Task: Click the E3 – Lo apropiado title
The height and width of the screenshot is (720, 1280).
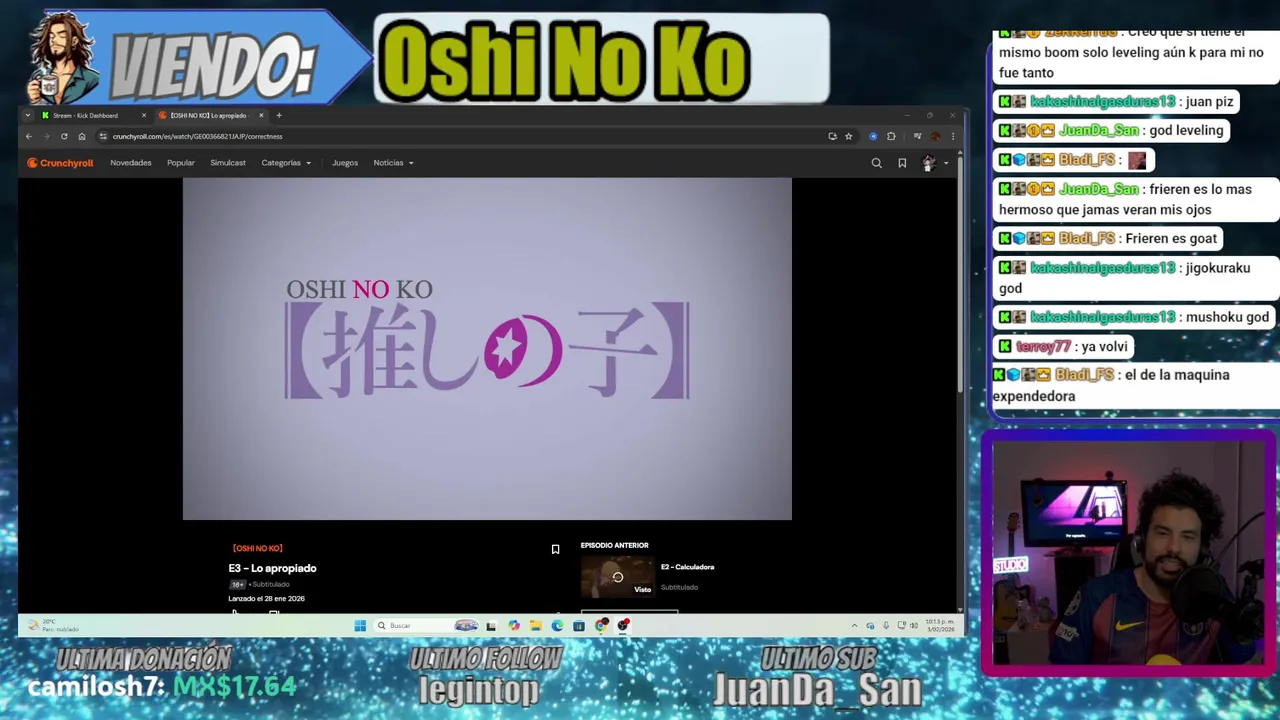Action: click(x=272, y=568)
